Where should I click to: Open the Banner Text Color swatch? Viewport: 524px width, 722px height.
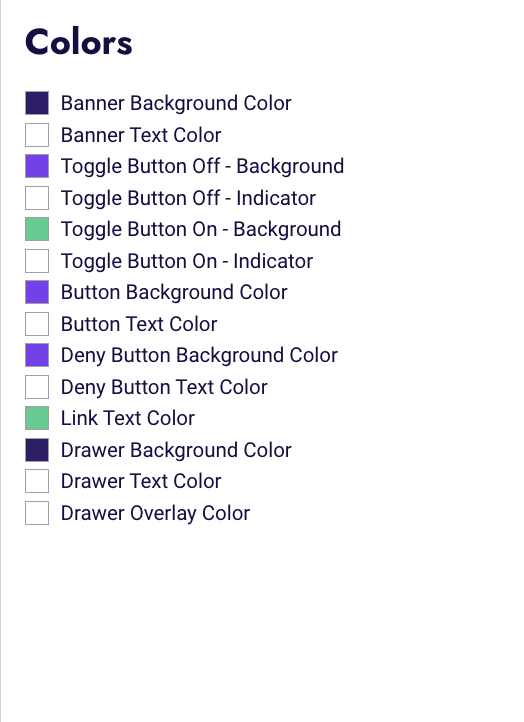37,134
